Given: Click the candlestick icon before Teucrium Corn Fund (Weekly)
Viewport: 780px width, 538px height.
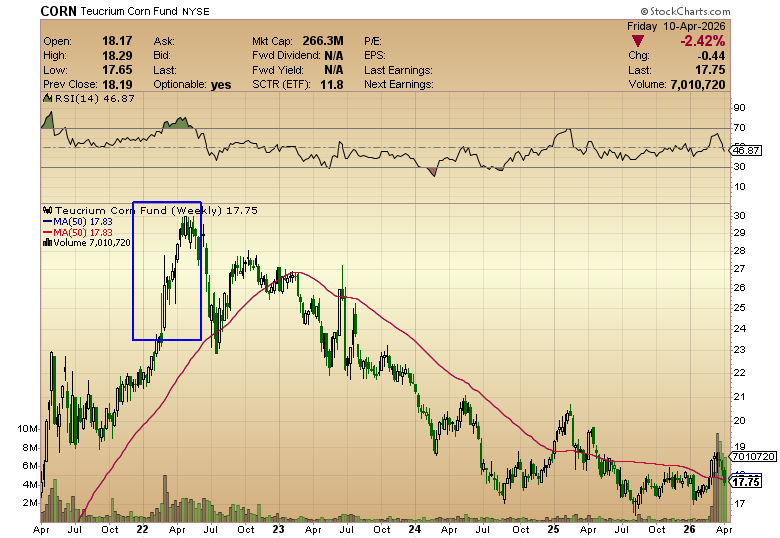Looking at the screenshot, I should coord(48,210).
